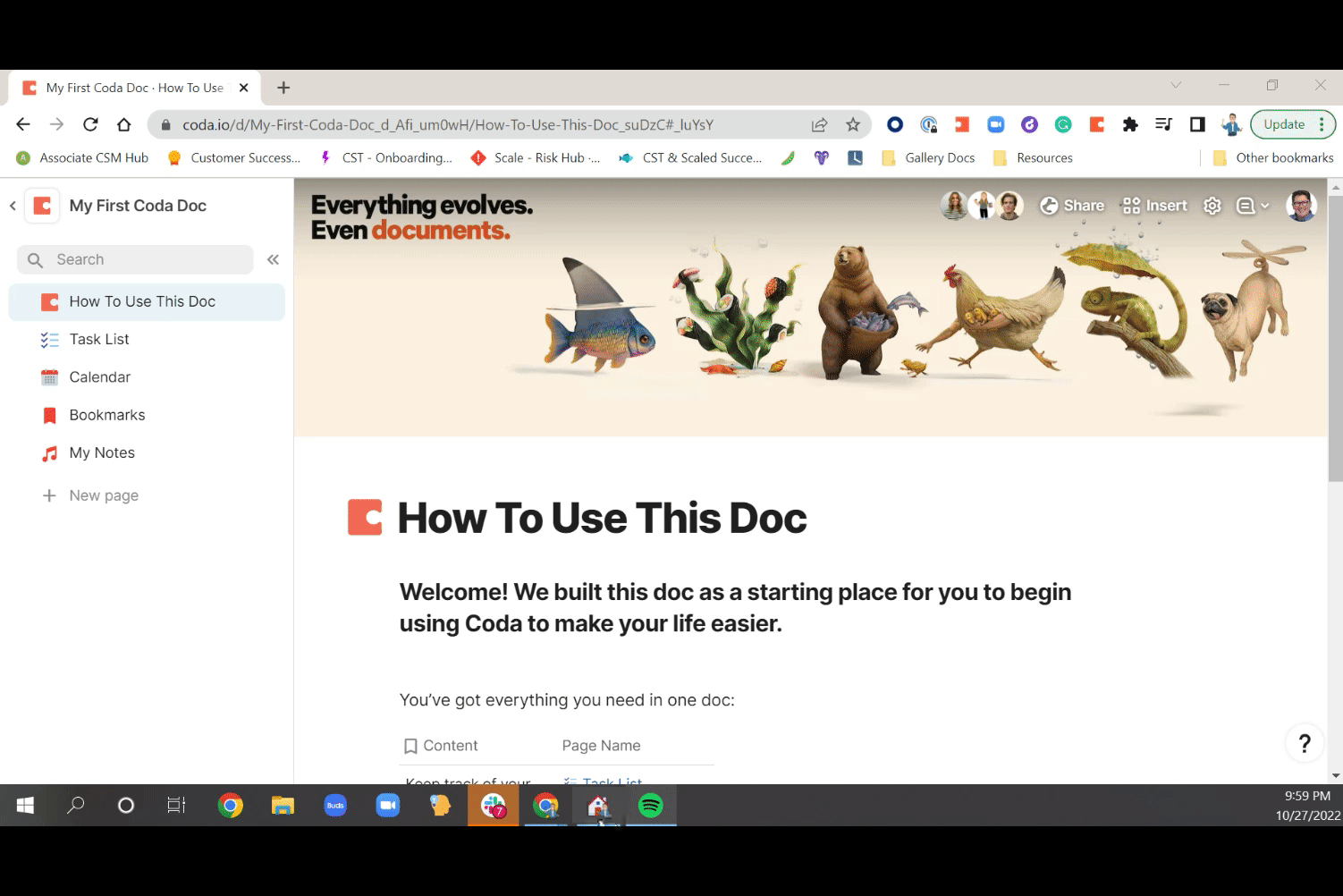This screenshot has height=896, width=1343.
Task: Focus the sidebar Search field
Action: 135,259
